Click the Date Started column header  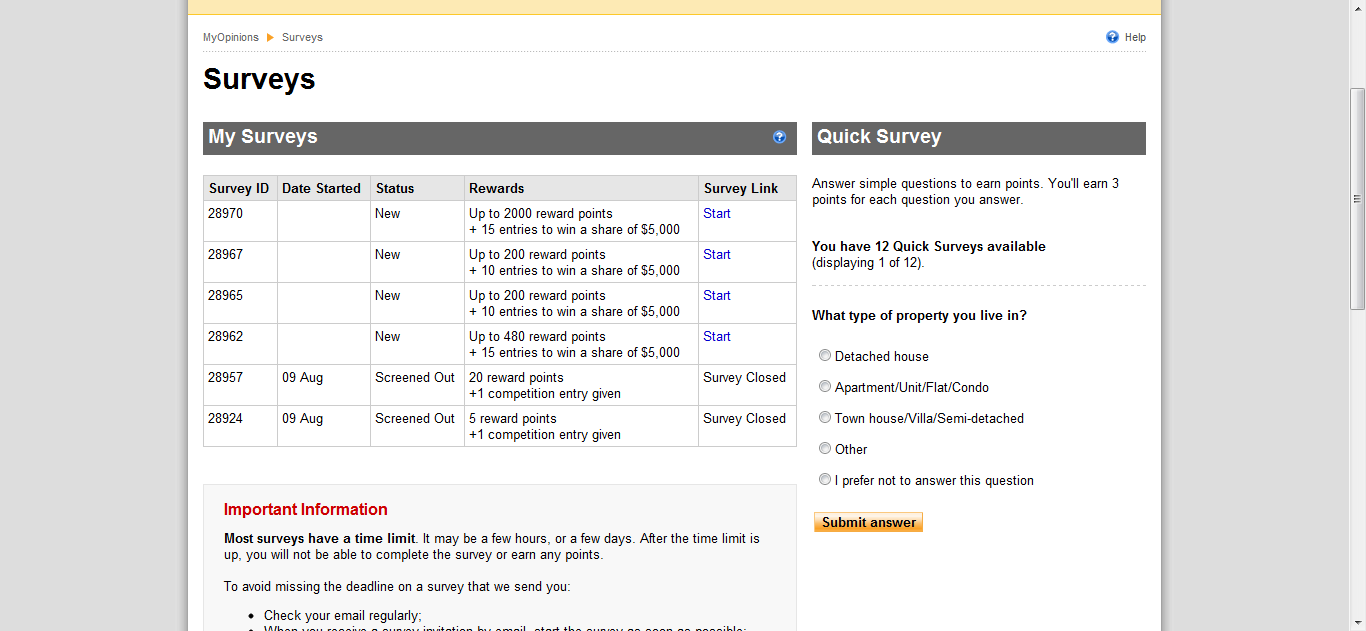coord(321,188)
